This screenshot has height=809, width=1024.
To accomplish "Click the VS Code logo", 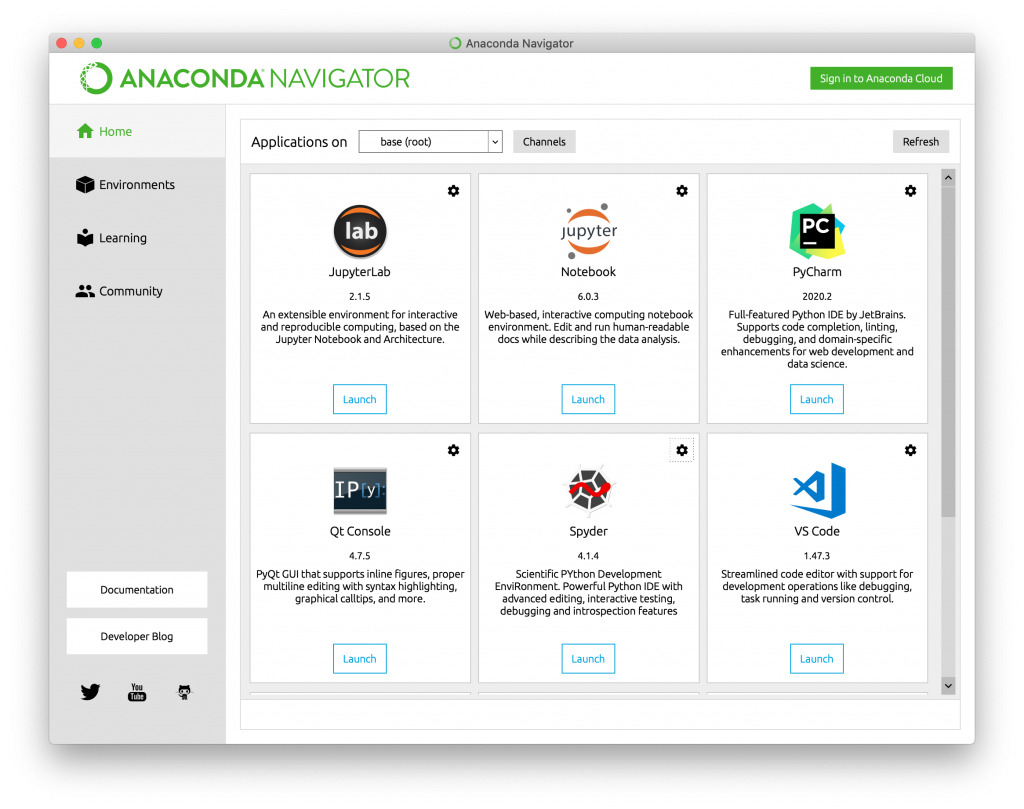I will tap(819, 490).
